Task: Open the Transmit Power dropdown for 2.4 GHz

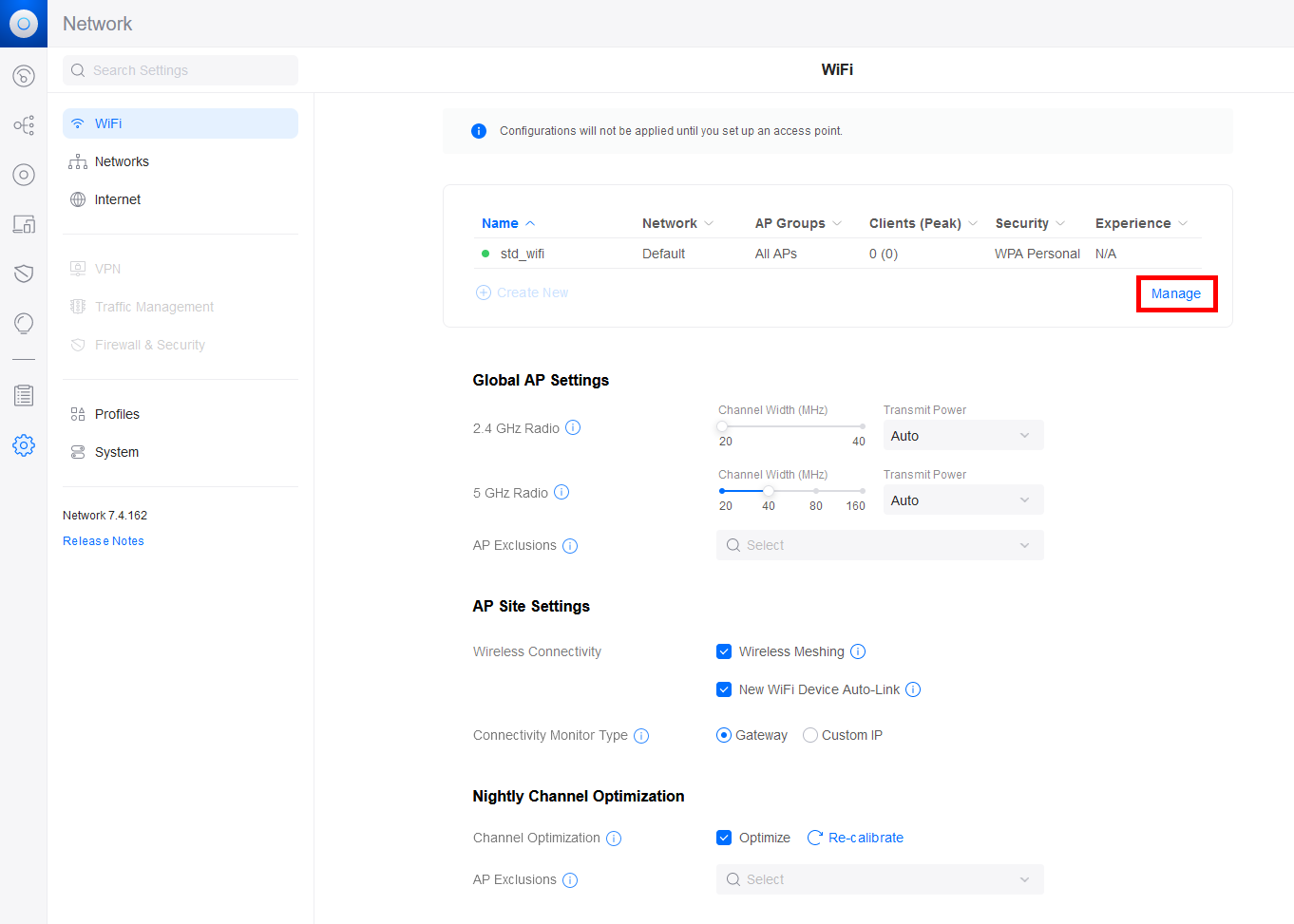Action: pyautogui.click(x=962, y=435)
